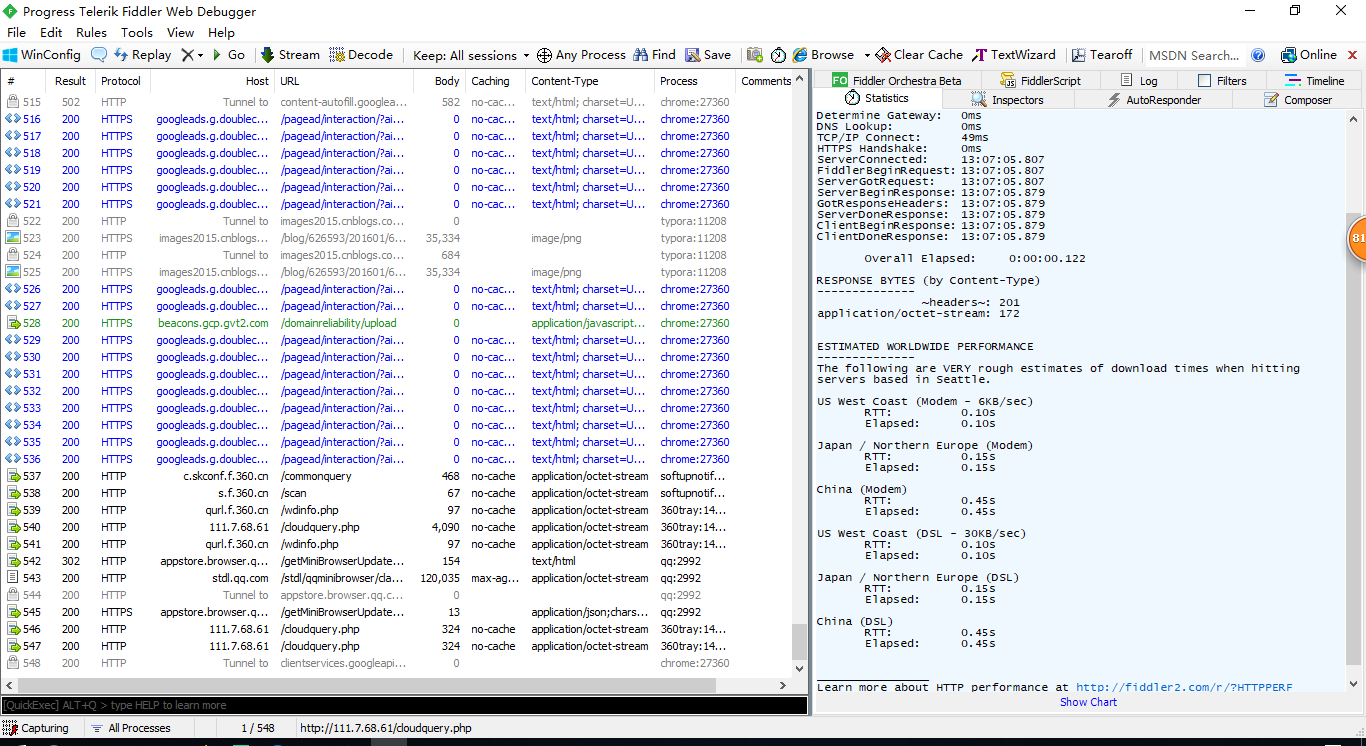Select session 542 with 302 result
Viewport: 1366px width, 746px height.
[x=398, y=561]
